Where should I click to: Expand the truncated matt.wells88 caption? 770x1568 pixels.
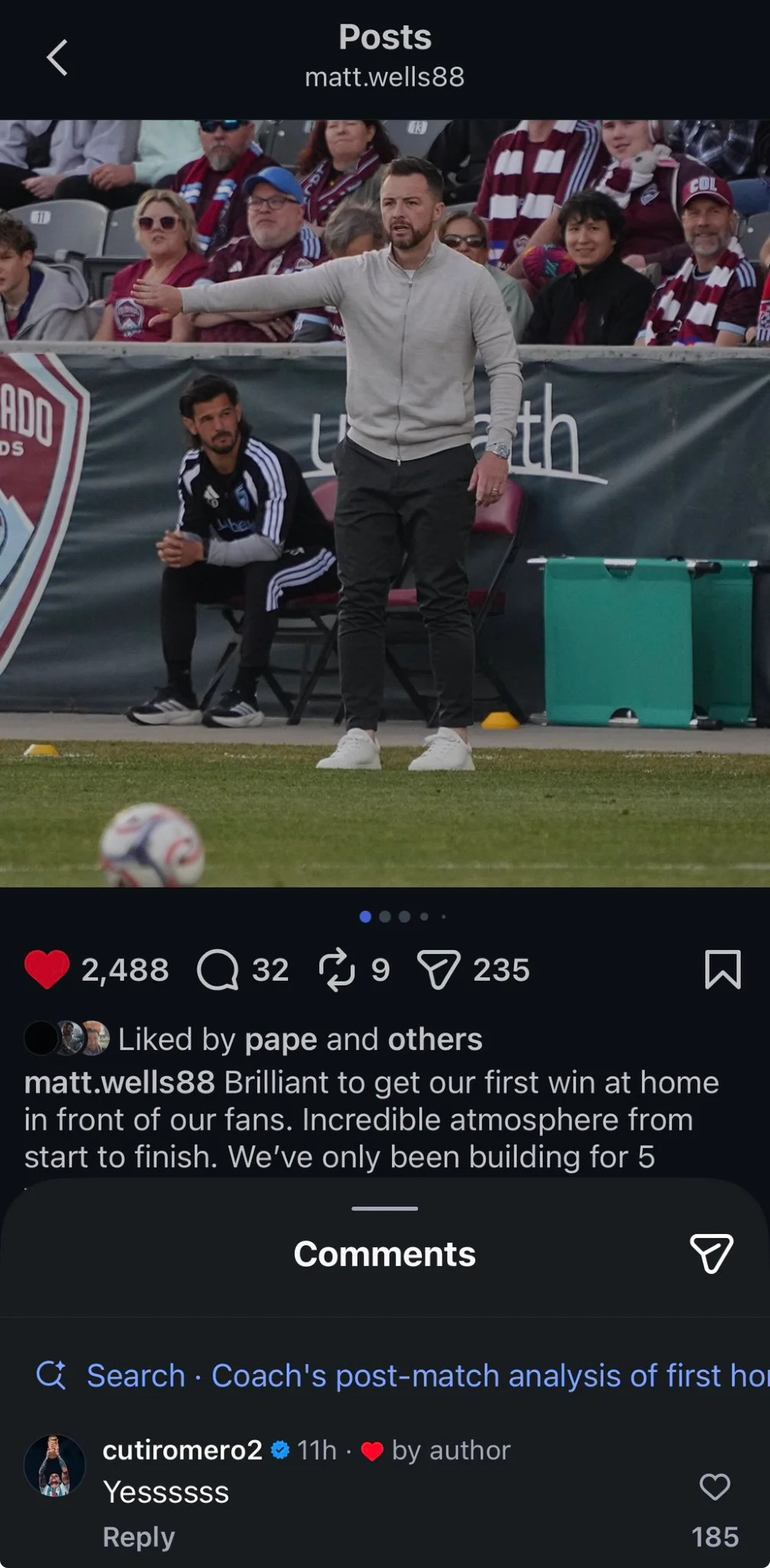point(372,1120)
